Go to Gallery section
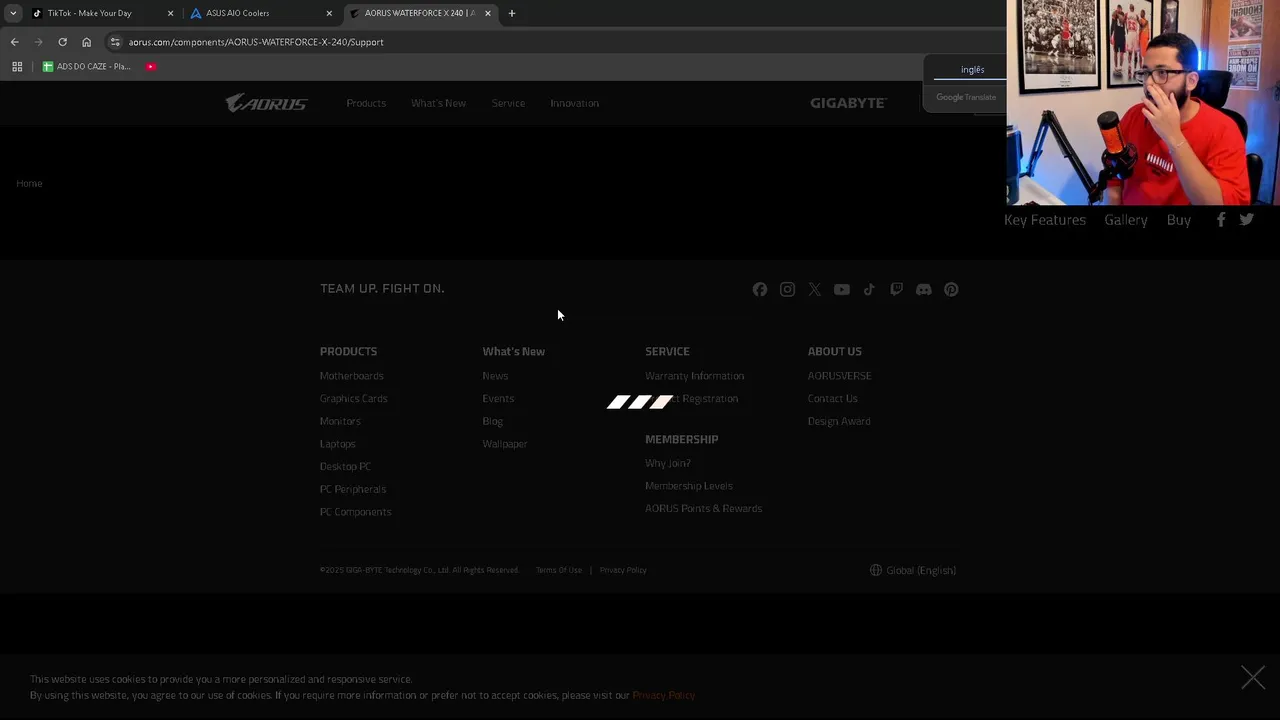The width and height of the screenshot is (1280, 720). tap(1126, 220)
